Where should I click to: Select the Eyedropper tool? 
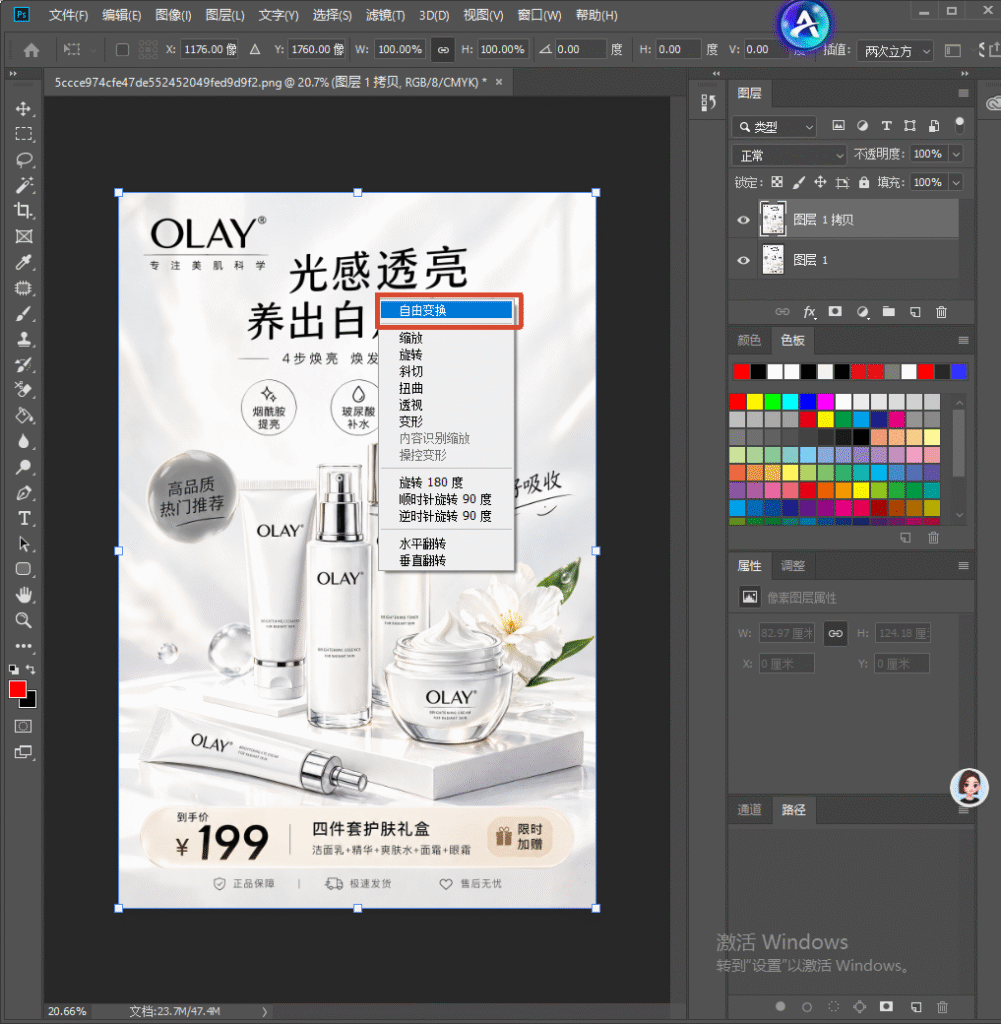click(24, 262)
